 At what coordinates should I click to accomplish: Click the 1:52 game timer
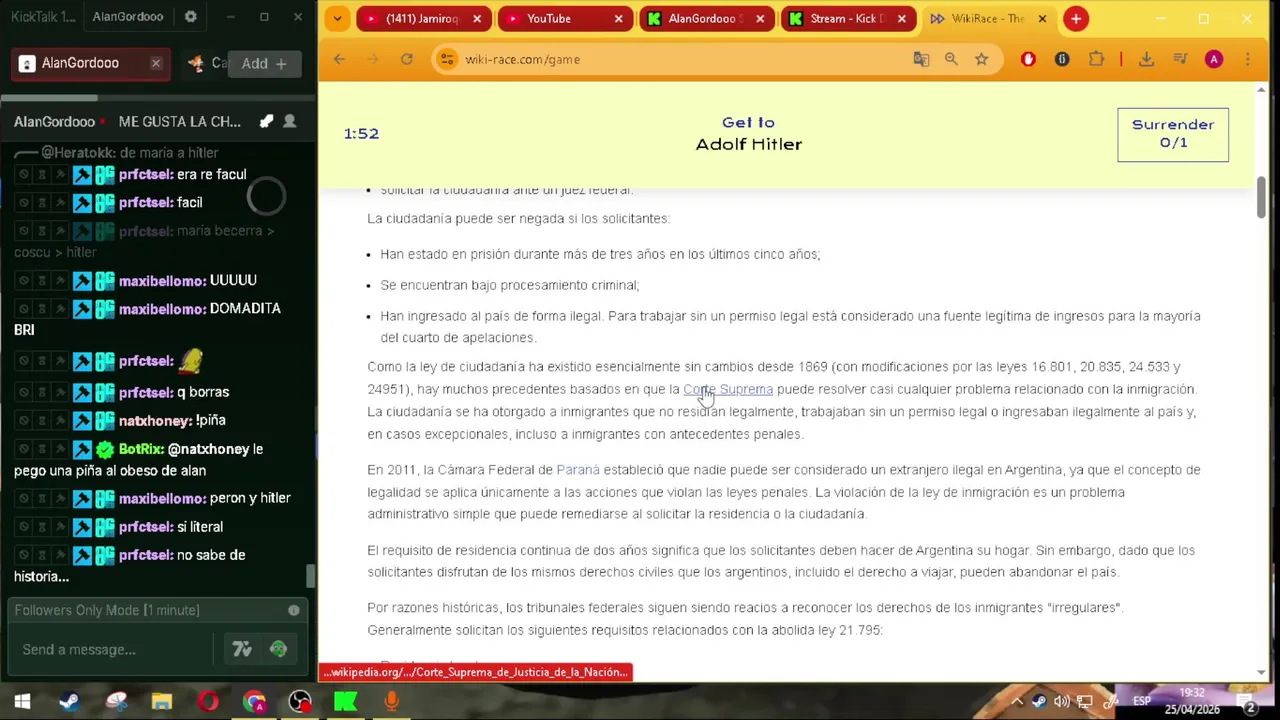pos(361,134)
